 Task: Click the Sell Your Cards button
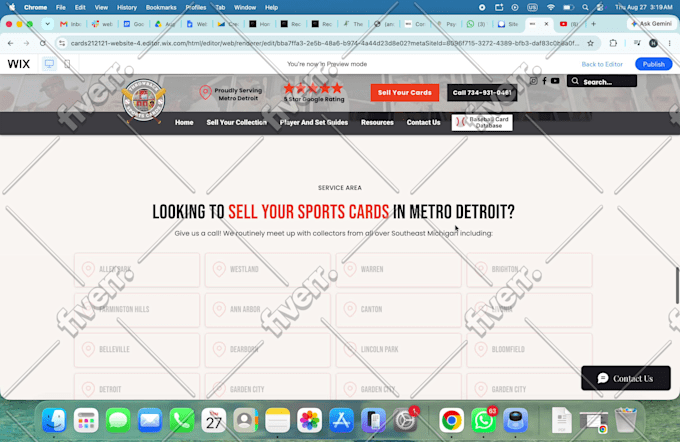pyautogui.click(x=405, y=93)
